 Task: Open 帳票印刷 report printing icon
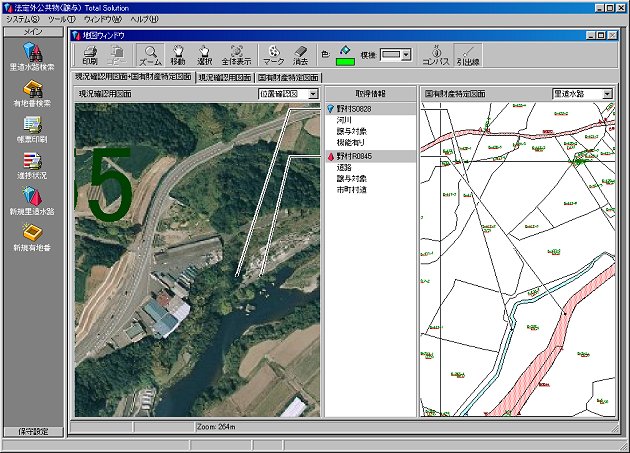[32, 129]
